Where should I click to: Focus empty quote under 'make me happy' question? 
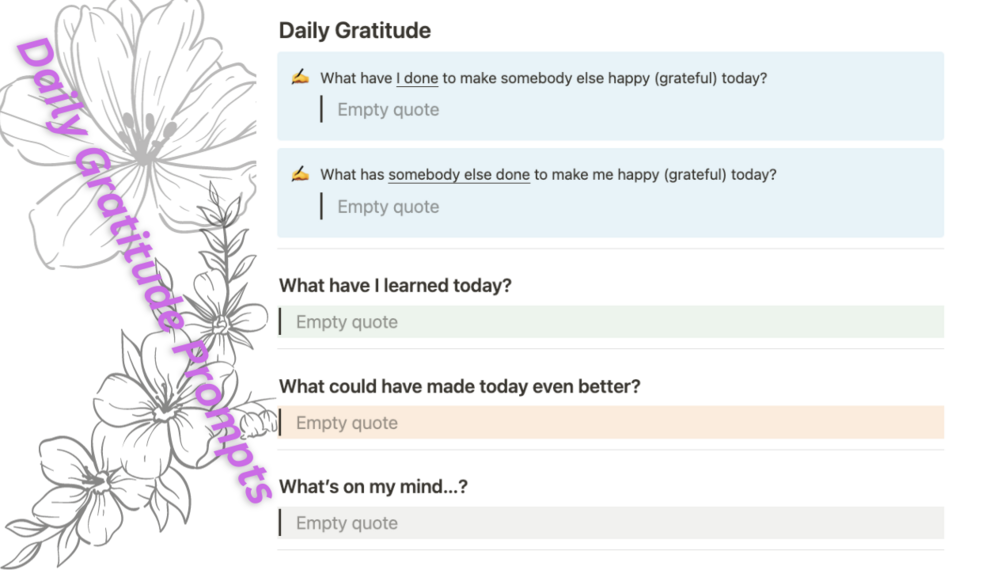point(388,207)
